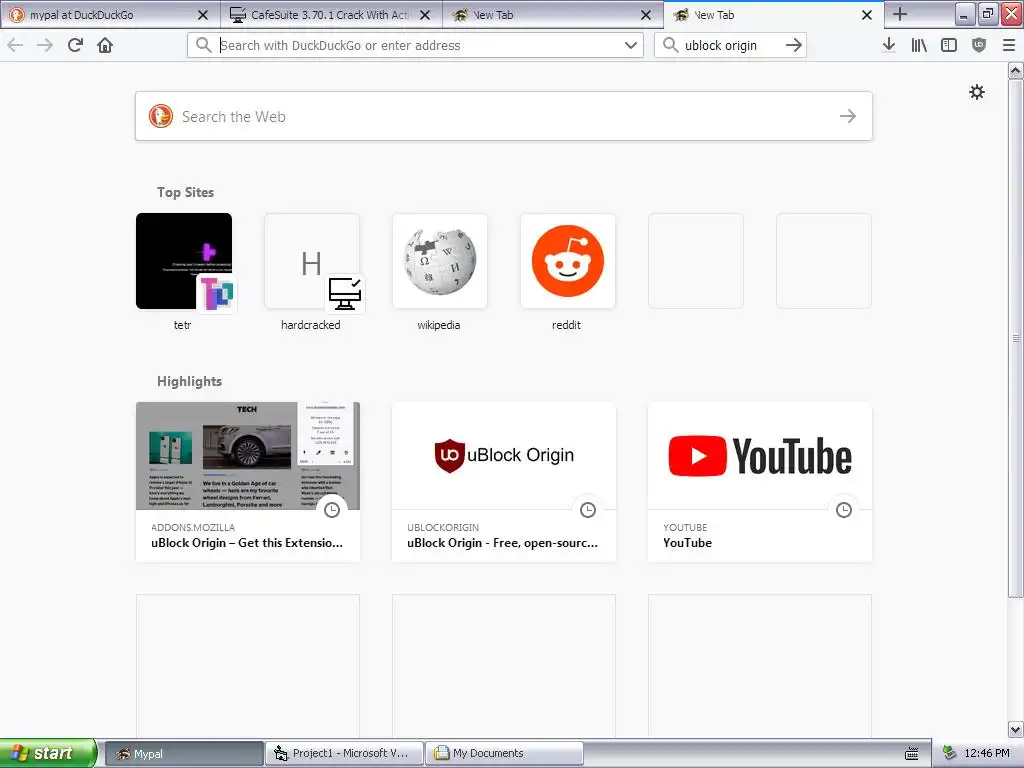
Task: Click the uBlock Origin - Free, open-source title
Action: point(502,543)
